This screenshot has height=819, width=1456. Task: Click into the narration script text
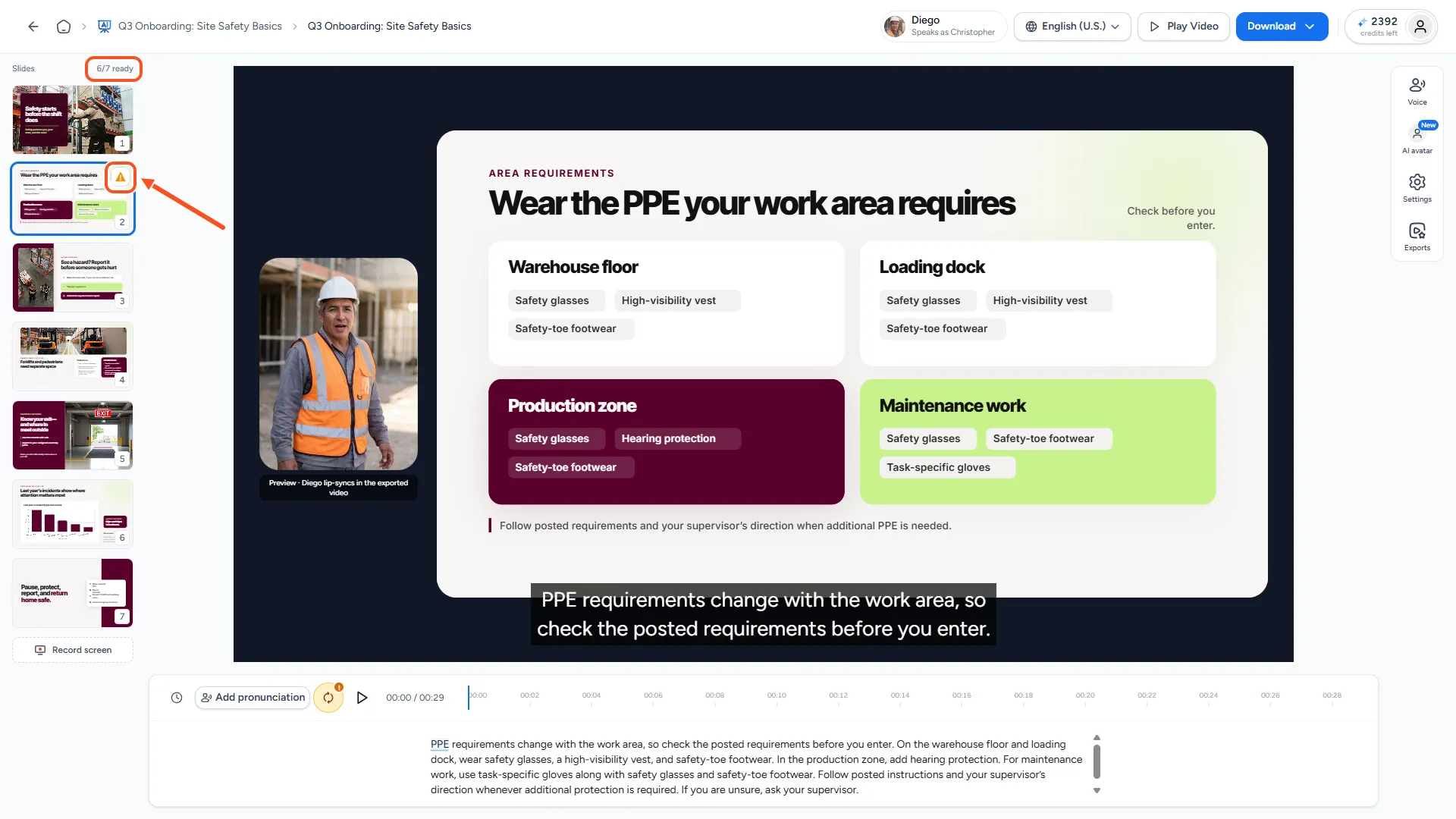(756, 767)
